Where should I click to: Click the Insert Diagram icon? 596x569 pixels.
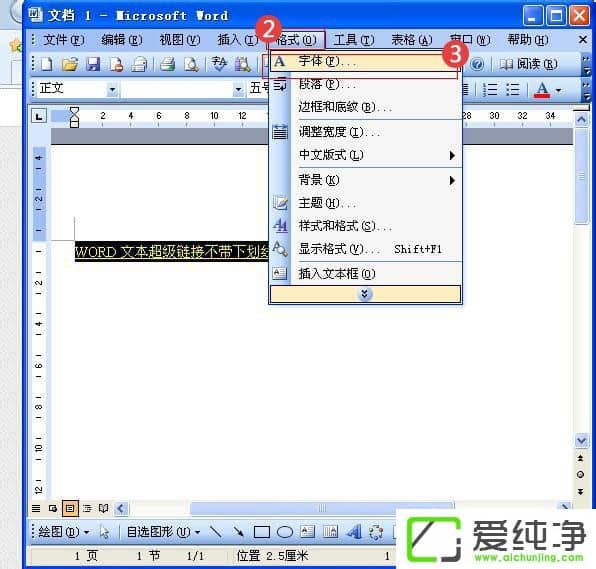(x=376, y=532)
